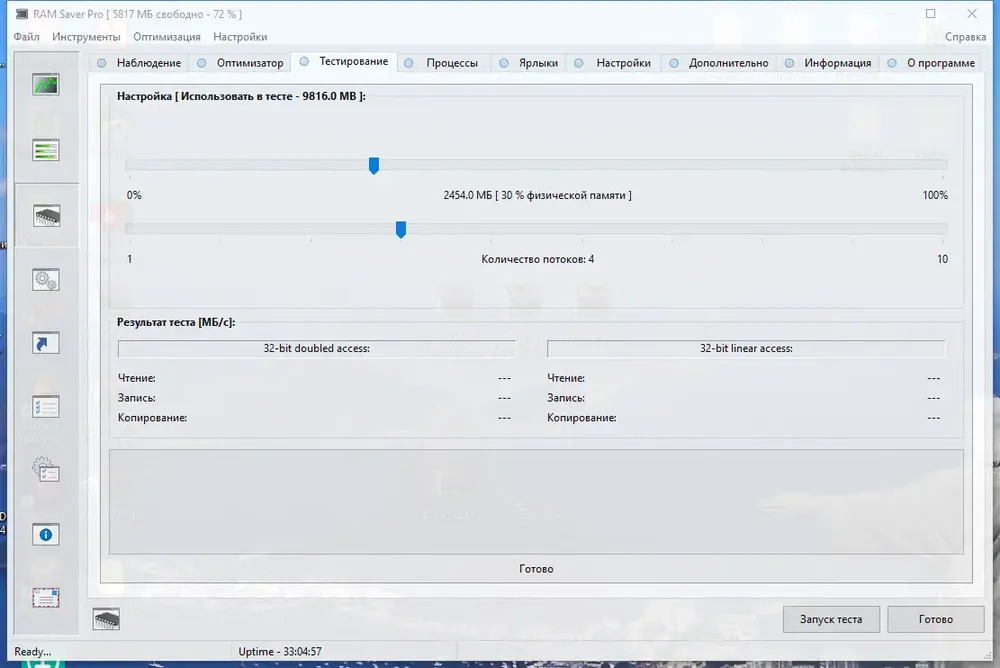The image size is (1000, 668).
Task: Open the monitoring graph sidebar icon
Action: pos(47,85)
